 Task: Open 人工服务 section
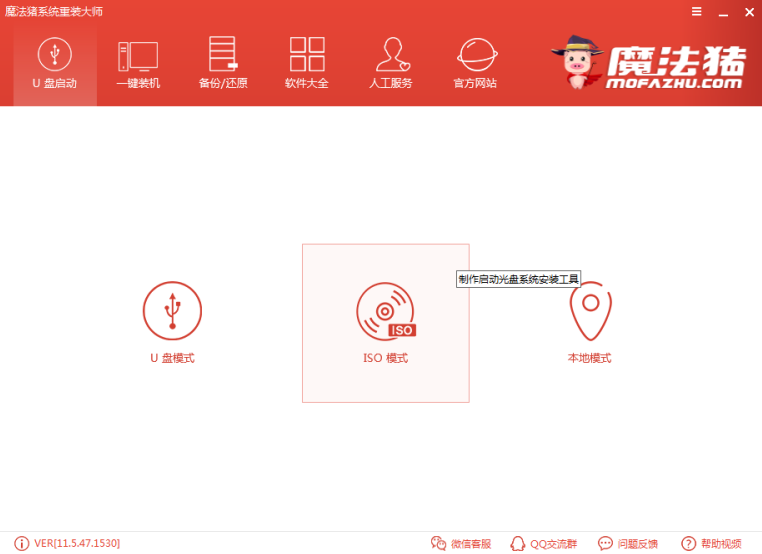coord(391,63)
